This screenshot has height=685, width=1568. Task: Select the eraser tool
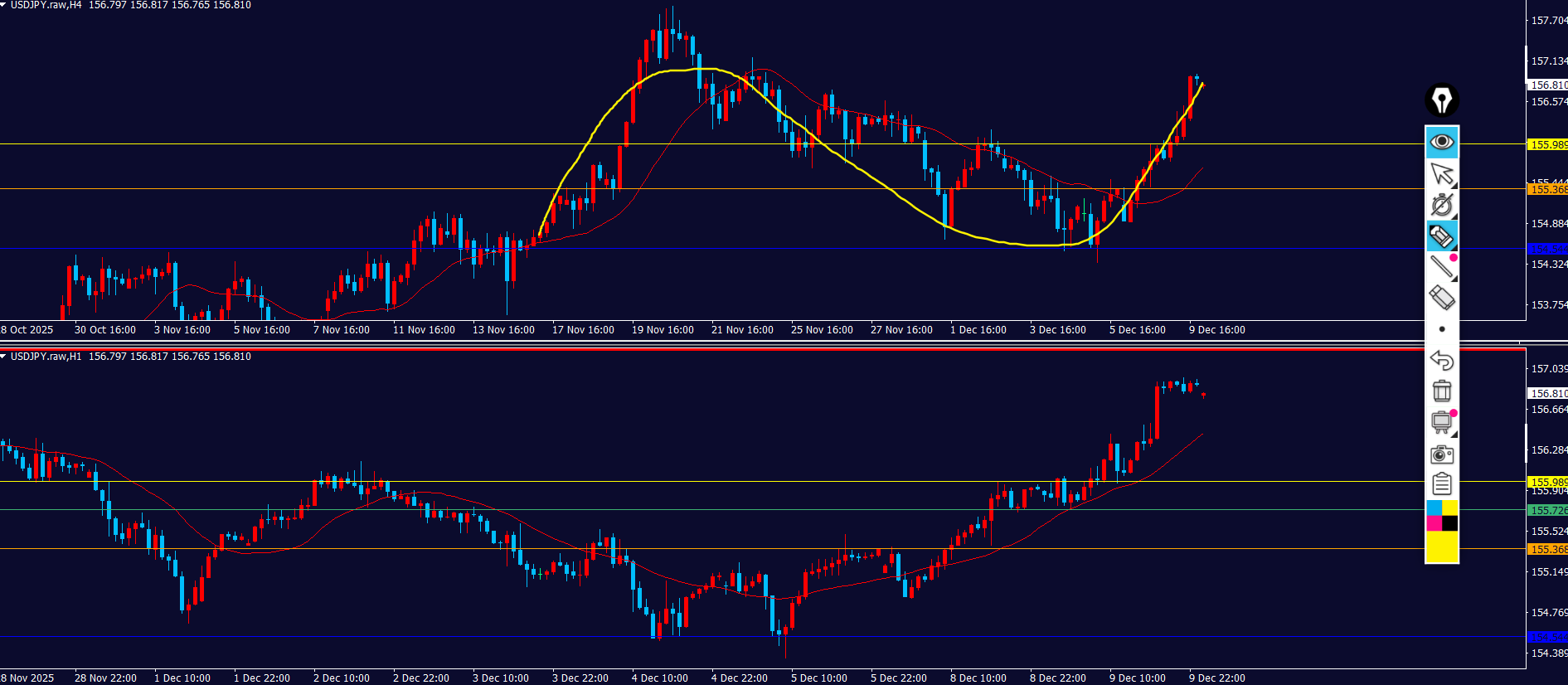coord(1442,298)
